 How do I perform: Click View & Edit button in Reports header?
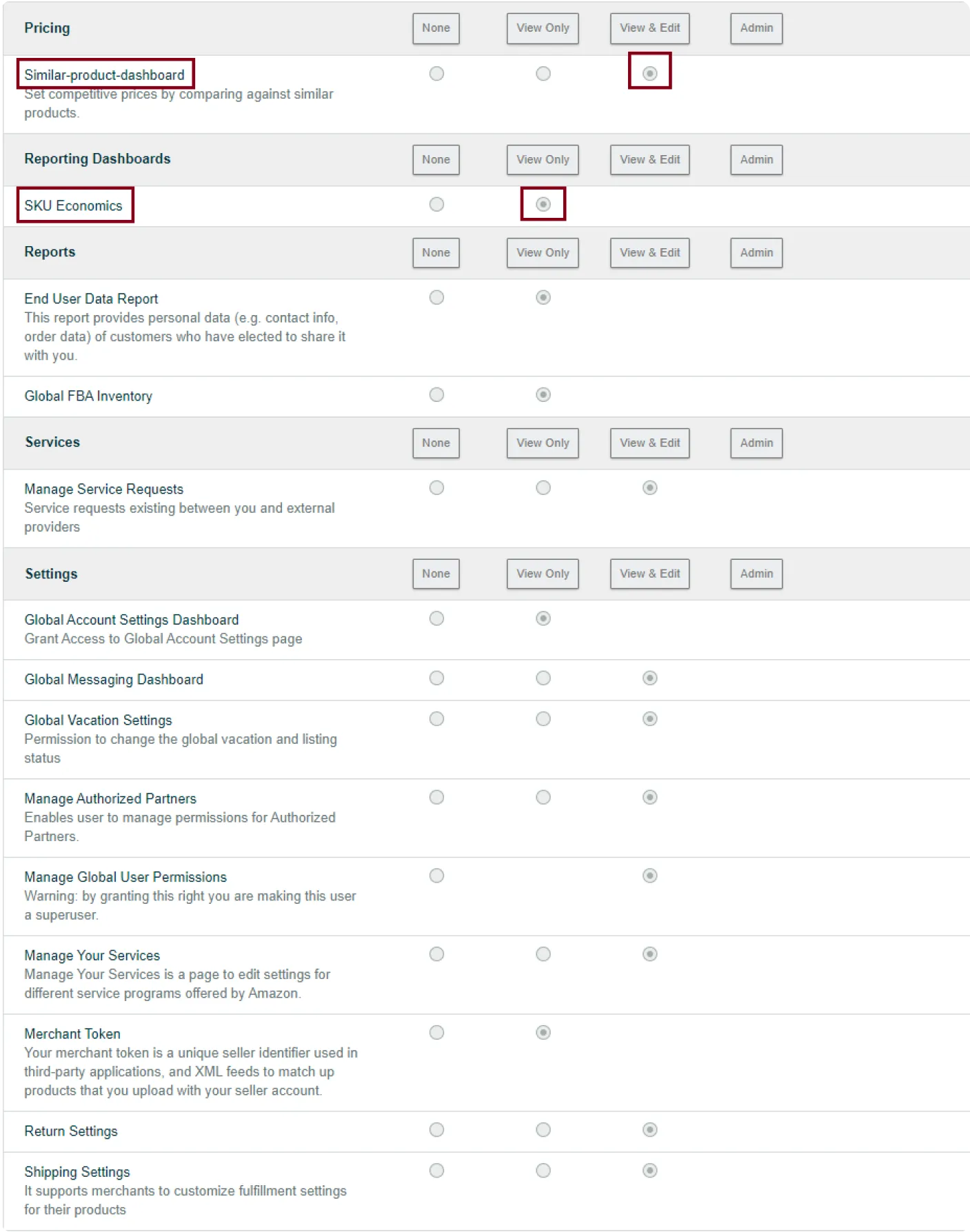649,253
